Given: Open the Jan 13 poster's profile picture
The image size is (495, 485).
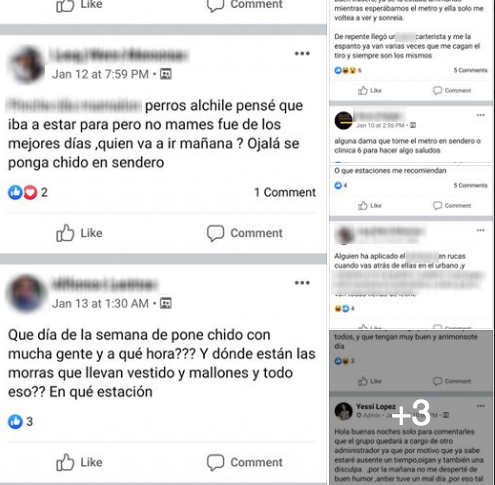Looking at the screenshot, I should pyautogui.click(x=26, y=294).
